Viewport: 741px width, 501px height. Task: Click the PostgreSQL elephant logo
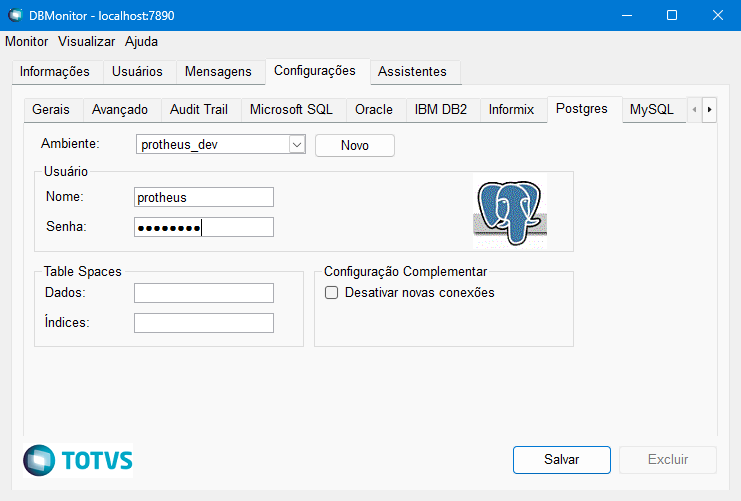(x=510, y=211)
